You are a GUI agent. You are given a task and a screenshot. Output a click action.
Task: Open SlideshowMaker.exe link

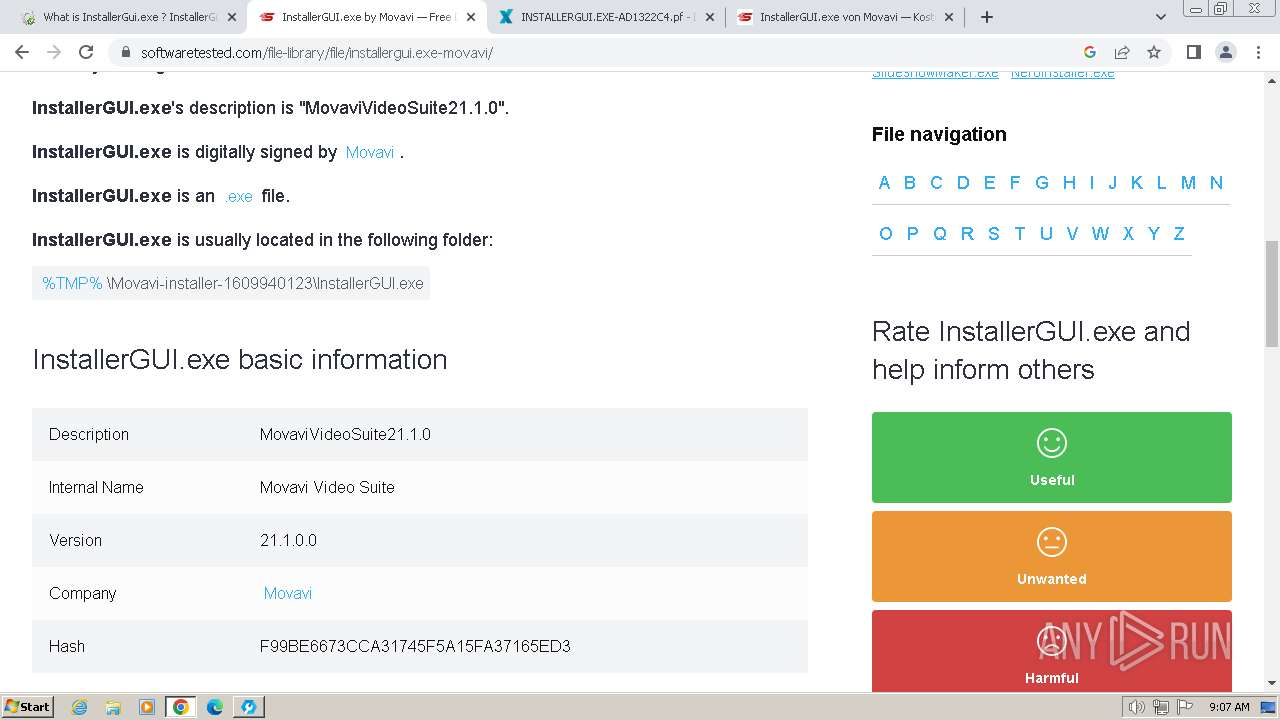(935, 73)
